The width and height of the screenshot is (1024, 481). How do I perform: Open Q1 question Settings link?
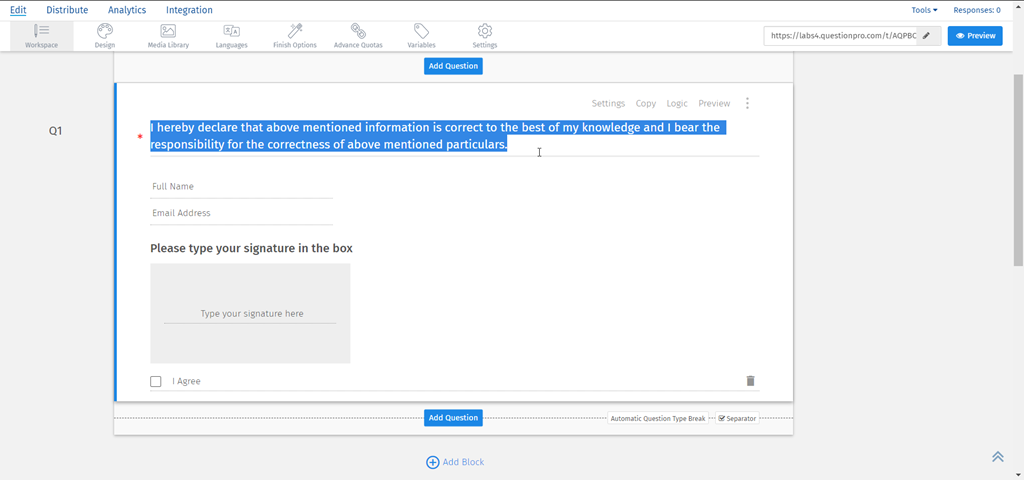click(x=608, y=103)
